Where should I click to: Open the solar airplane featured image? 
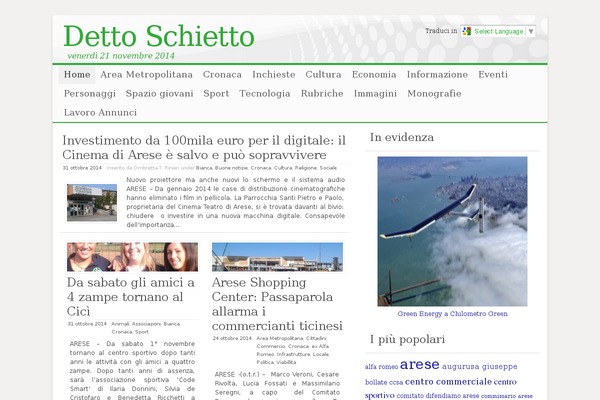pos(452,231)
